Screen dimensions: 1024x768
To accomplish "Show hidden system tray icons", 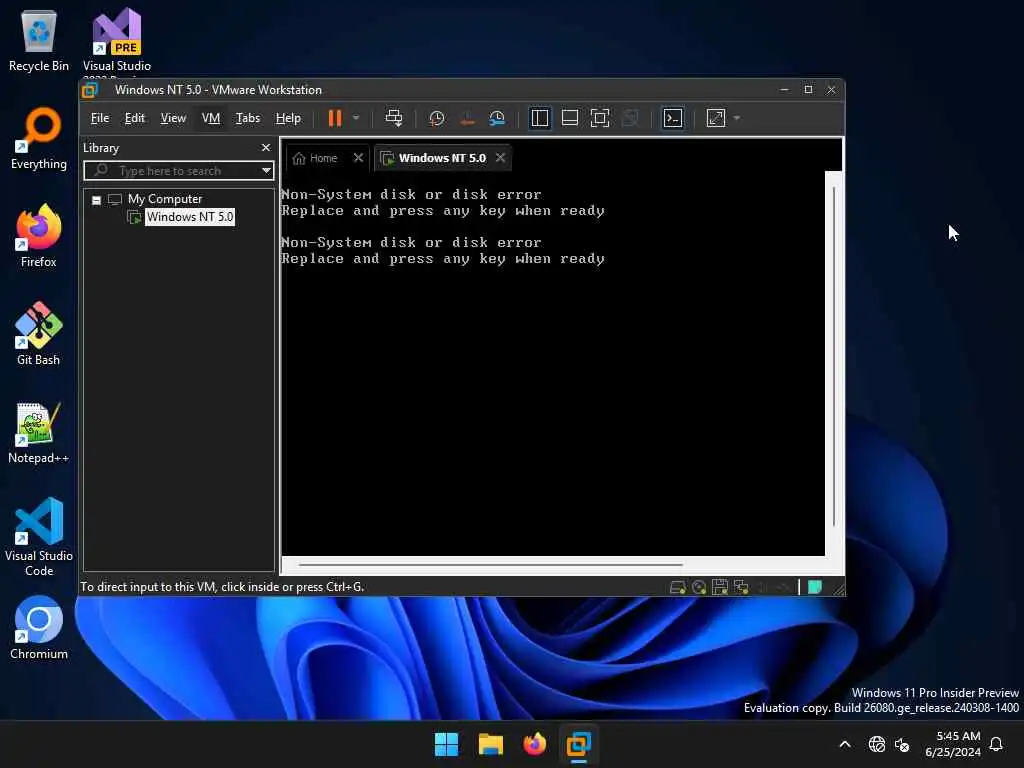I will pos(844,744).
